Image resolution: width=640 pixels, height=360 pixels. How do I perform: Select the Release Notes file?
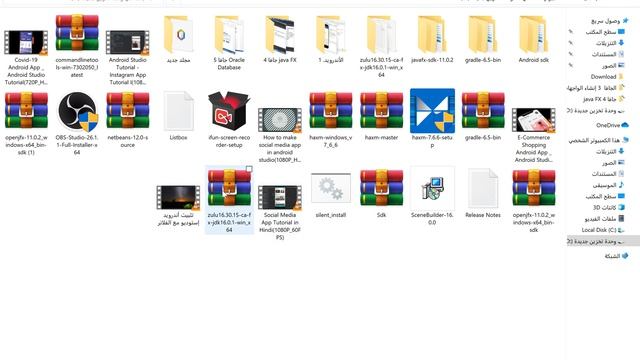(483, 193)
